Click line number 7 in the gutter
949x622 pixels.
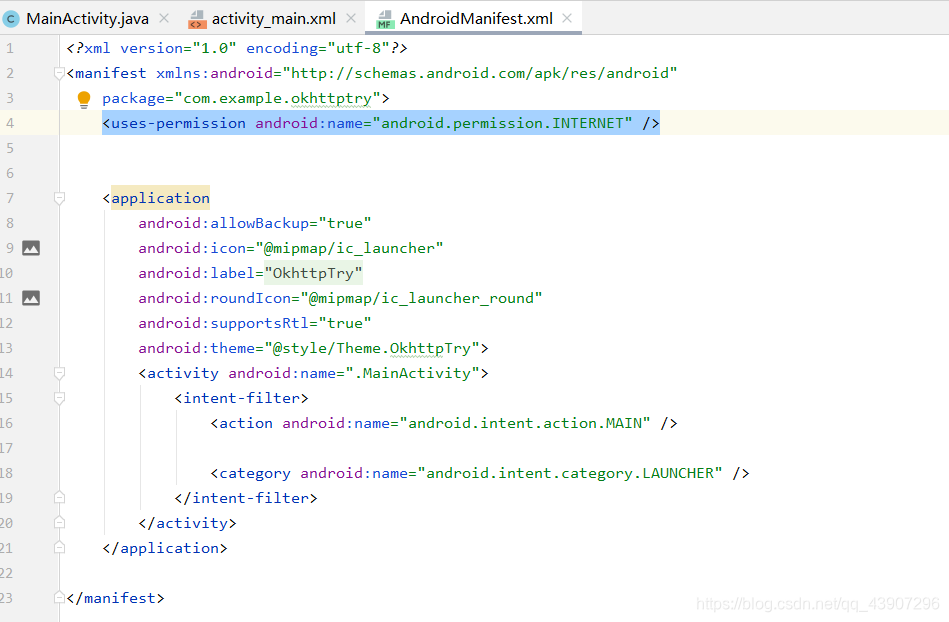[10, 198]
